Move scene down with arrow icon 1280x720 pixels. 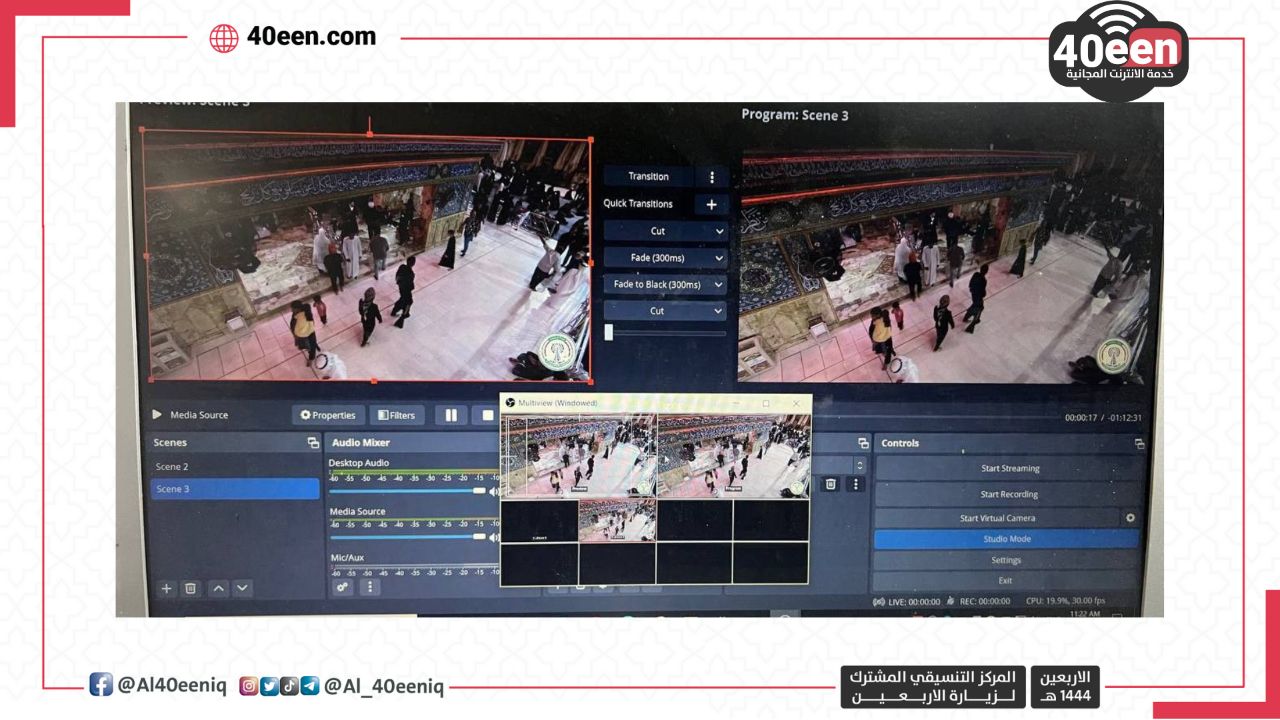(241, 588)
